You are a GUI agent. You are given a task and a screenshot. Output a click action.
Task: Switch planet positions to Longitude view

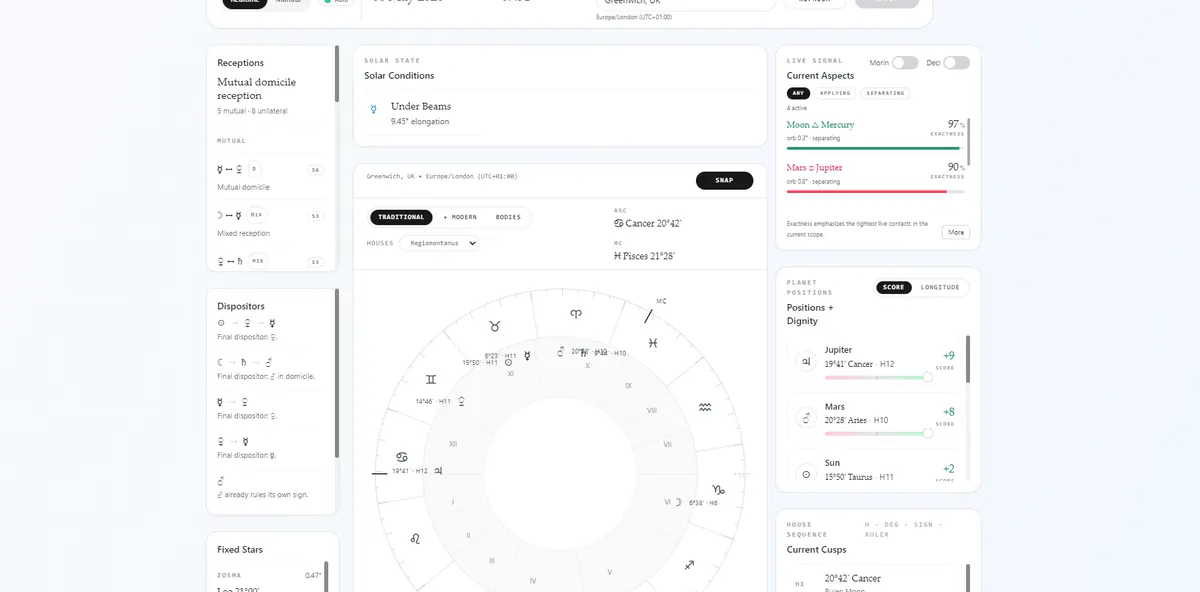pyautogui.click(x=940, y=287)
